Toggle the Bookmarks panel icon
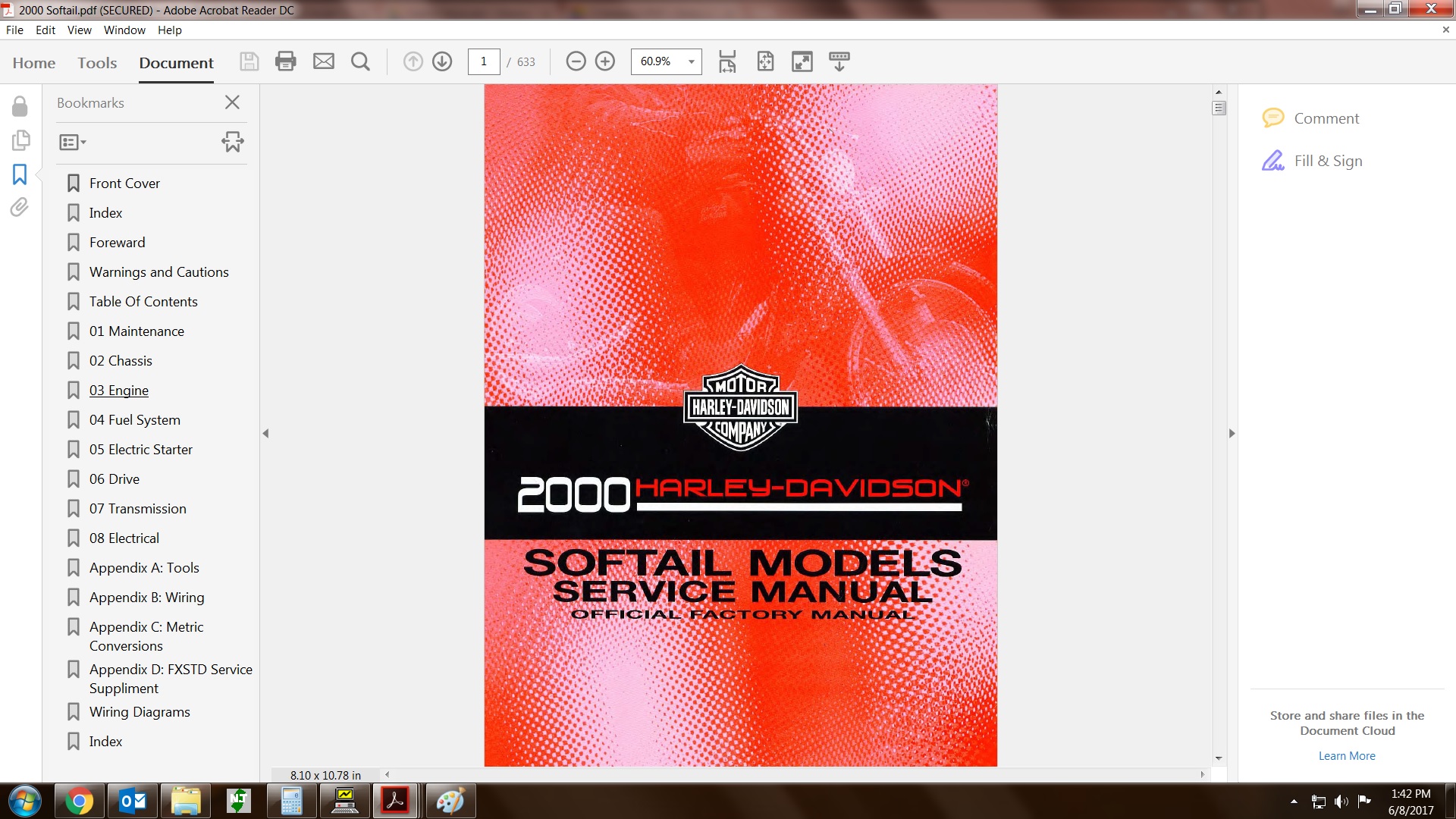Image resolution: width=1456 pixels, height=819 pixels. tap(20, 174)
